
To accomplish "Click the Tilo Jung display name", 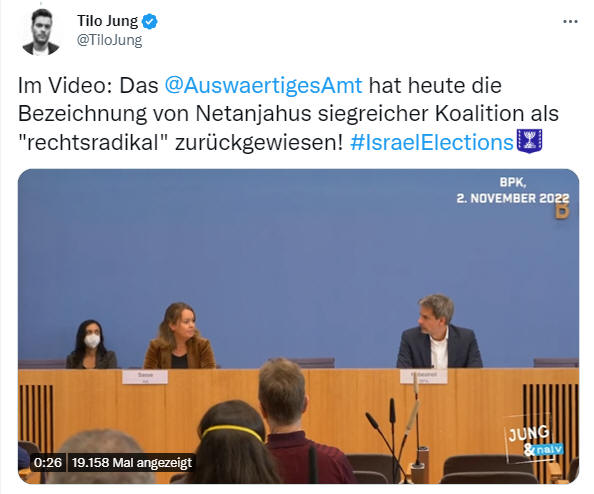I will 108,21.
